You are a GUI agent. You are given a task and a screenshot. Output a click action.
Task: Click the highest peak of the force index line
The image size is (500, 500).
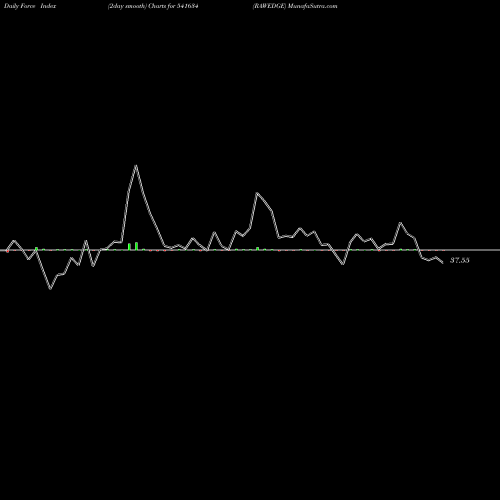tap(136, 166)
